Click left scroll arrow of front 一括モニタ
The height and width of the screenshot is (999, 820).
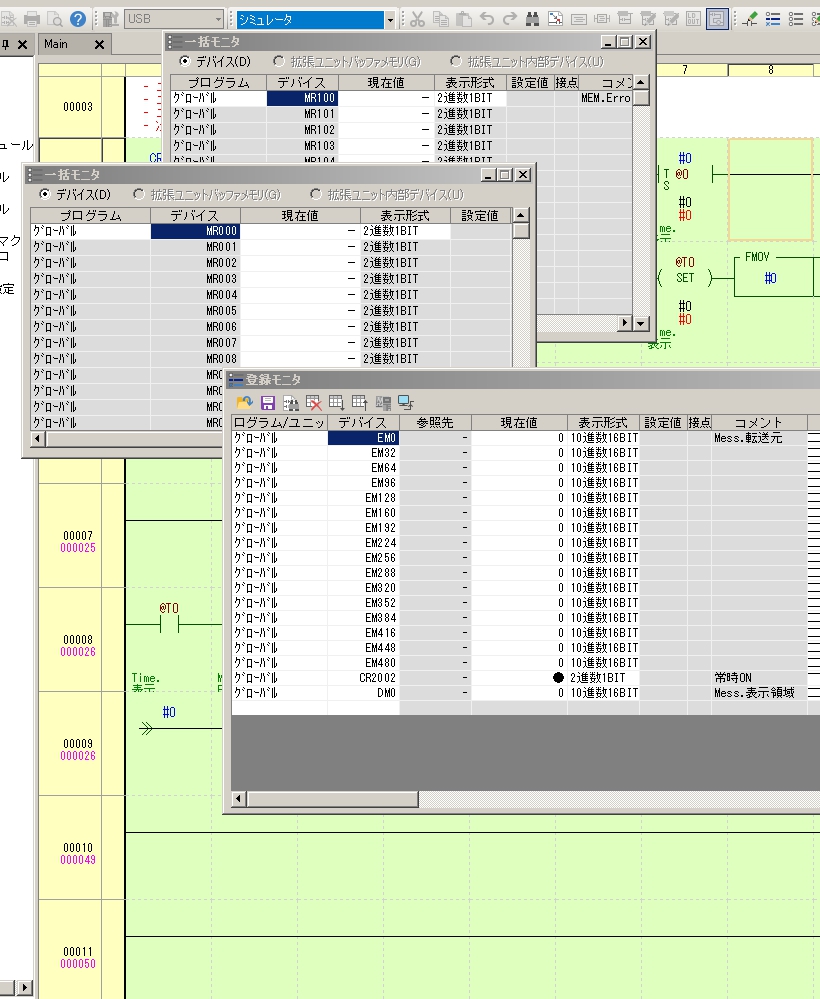coord(38,438)
